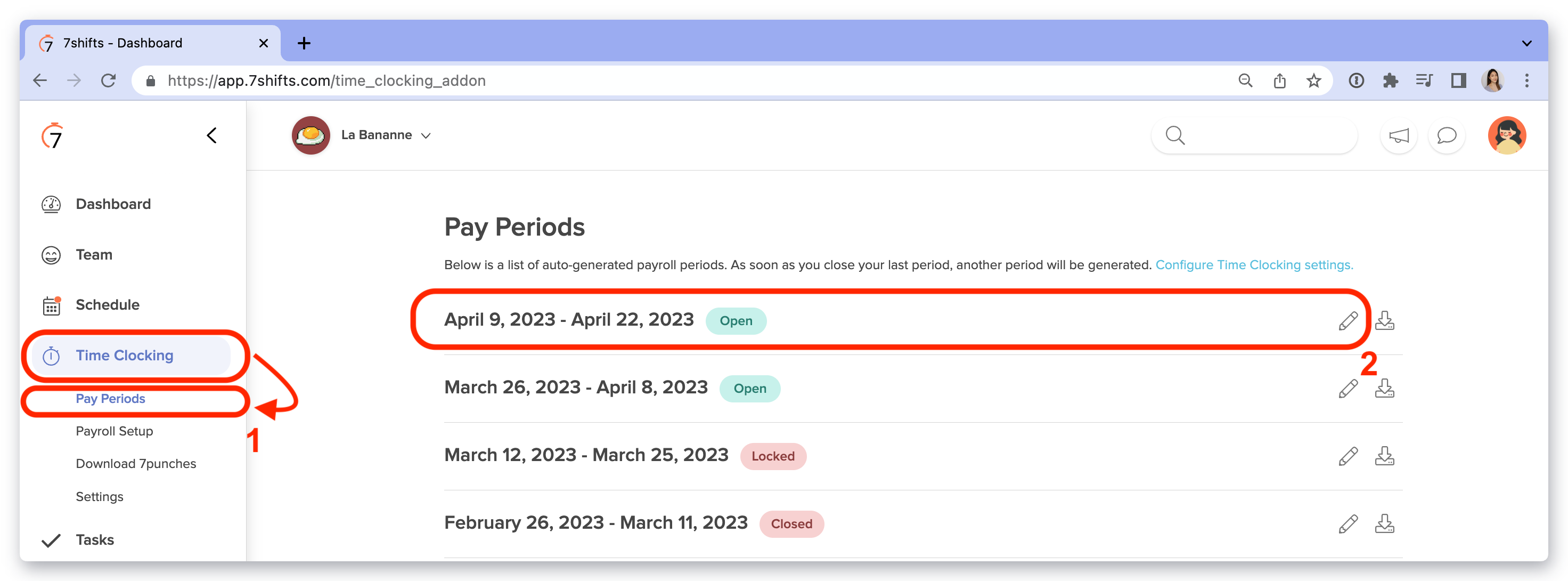The image size is (1568, 581).
Task: Open the announcements megaphone icon
Action: [x=1398, y=135]
